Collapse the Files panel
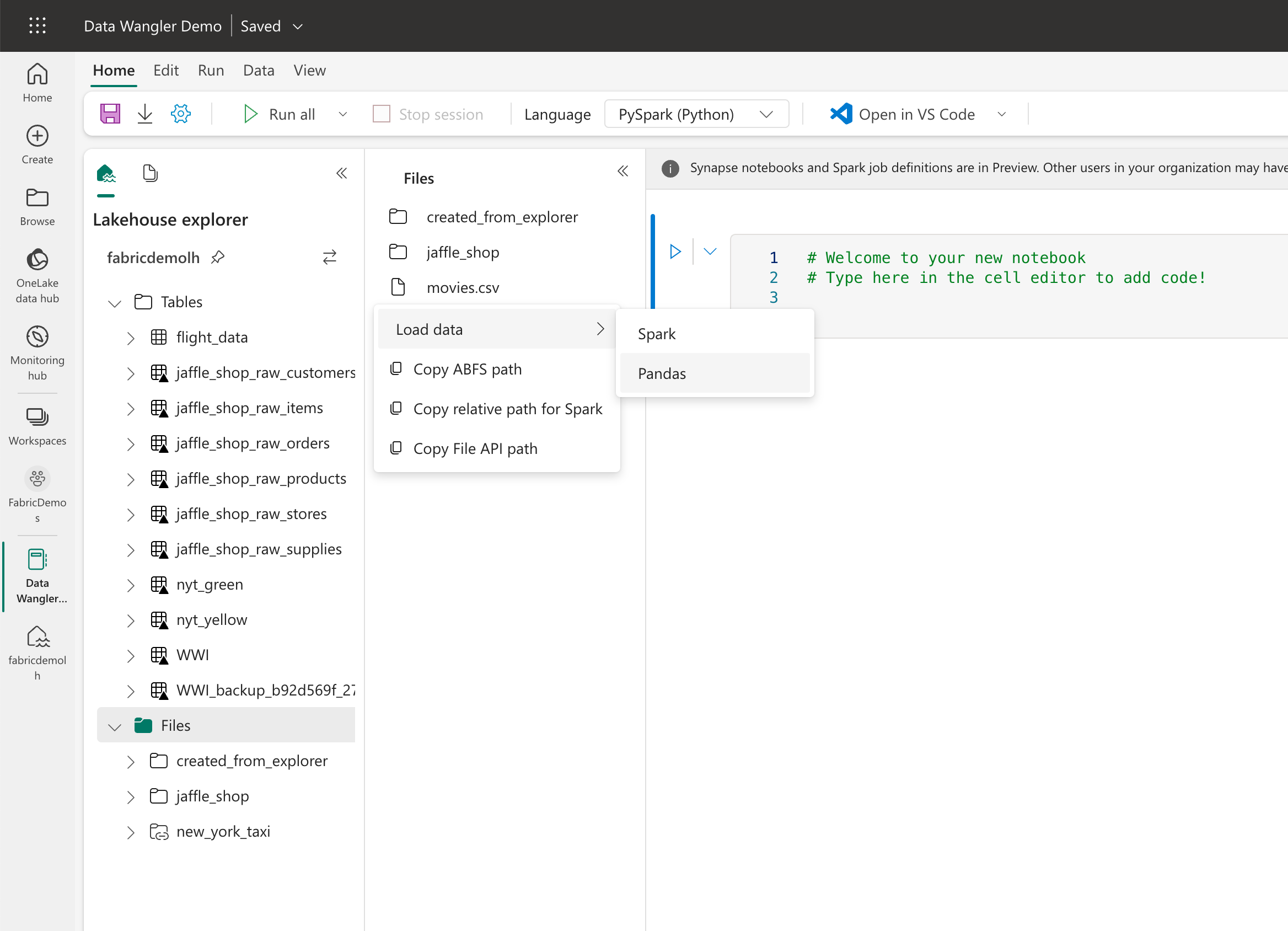The height and width of the screenshot is (931, 1288). 623,171
